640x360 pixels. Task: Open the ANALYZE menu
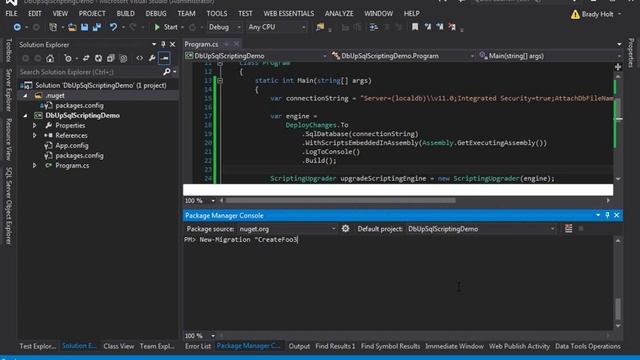point(339,13)
